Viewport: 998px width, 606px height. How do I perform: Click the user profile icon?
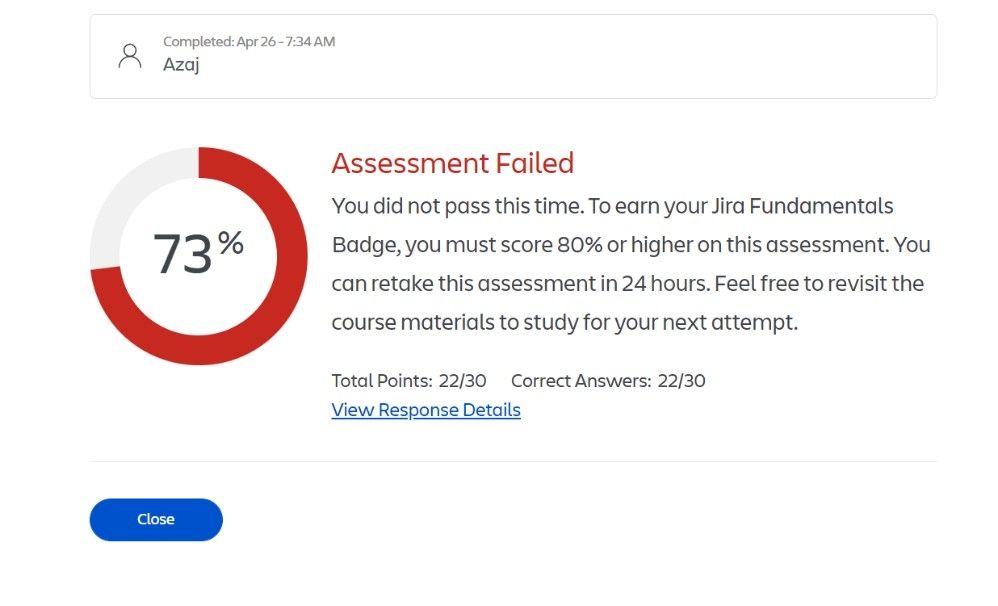[x=130, y=56]
